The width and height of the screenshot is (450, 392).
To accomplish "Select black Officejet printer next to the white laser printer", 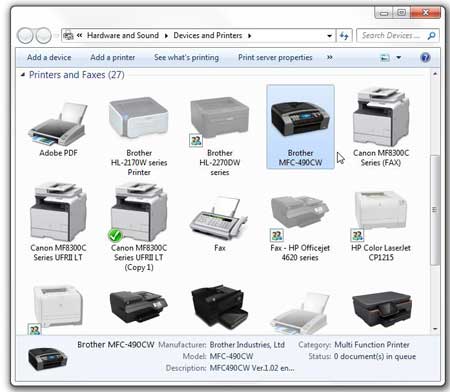I will [139, 306].
